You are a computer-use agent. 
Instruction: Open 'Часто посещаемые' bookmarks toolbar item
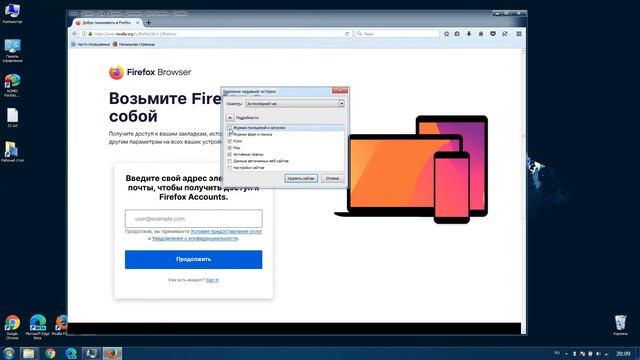[90, 44]
